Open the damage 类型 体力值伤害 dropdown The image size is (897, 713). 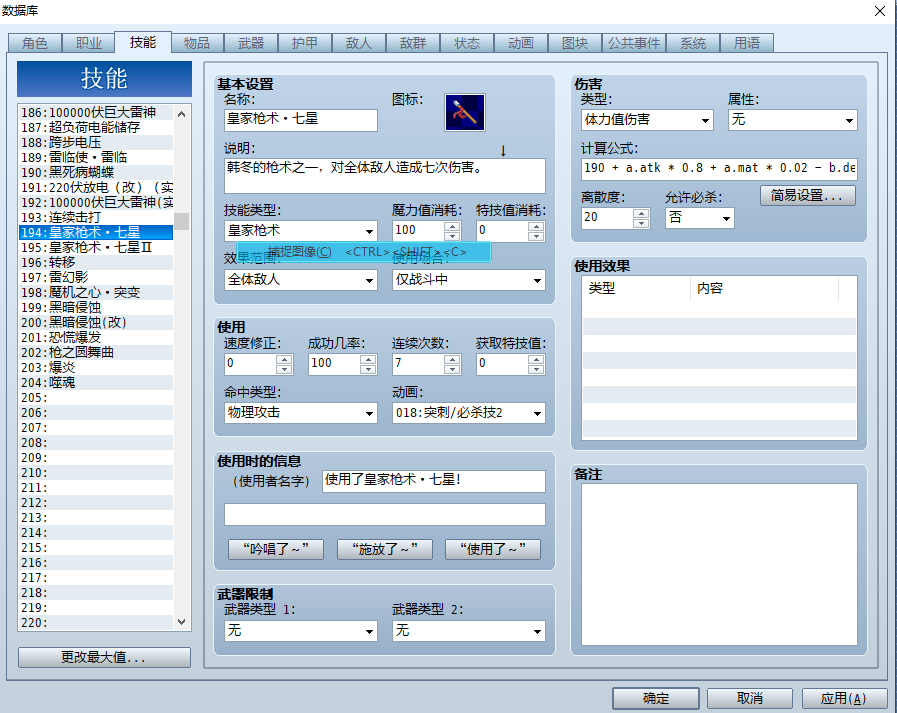point(647,120)
